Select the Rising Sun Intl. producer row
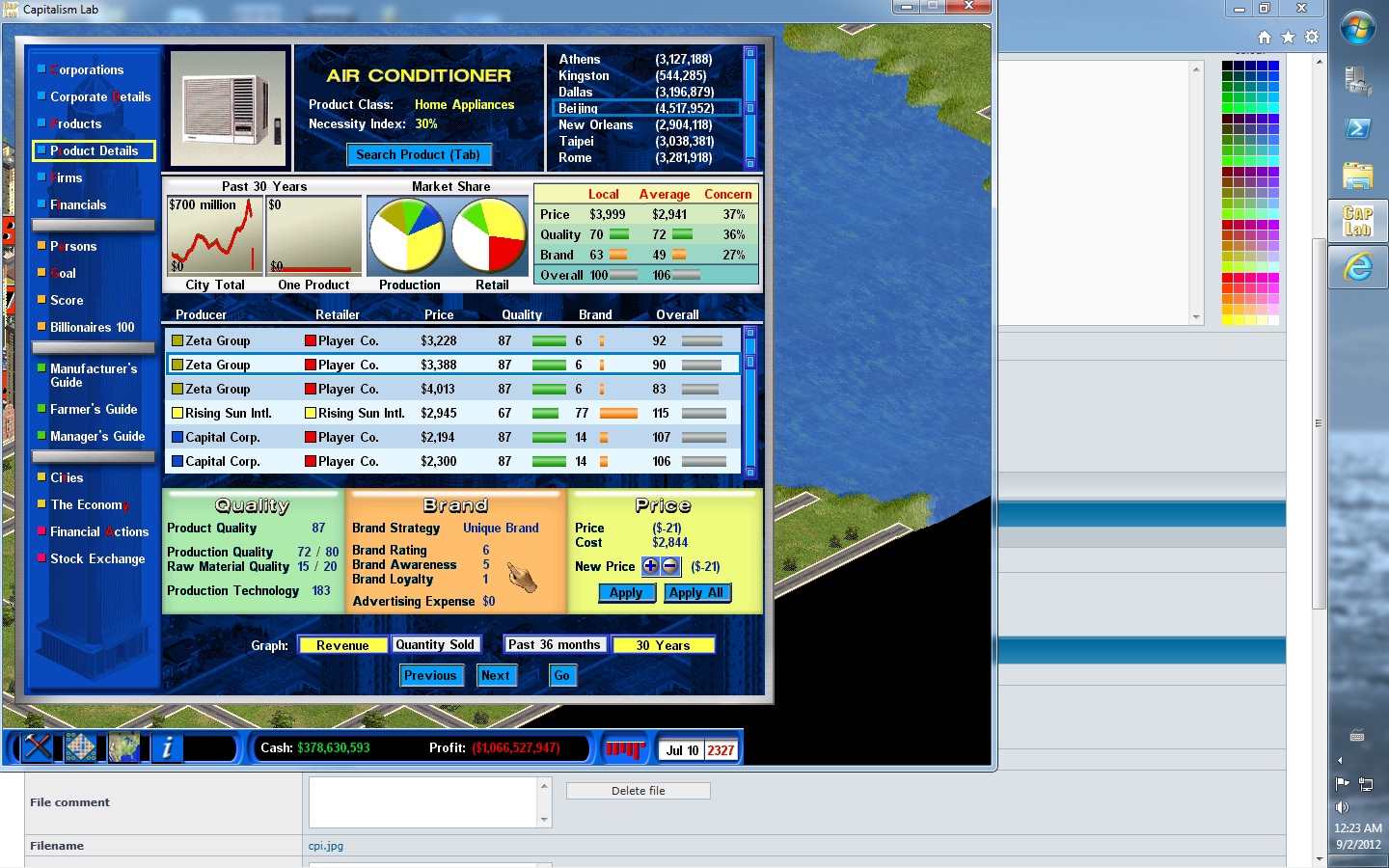Screen dimensions: 1389x868 point(453,413)
